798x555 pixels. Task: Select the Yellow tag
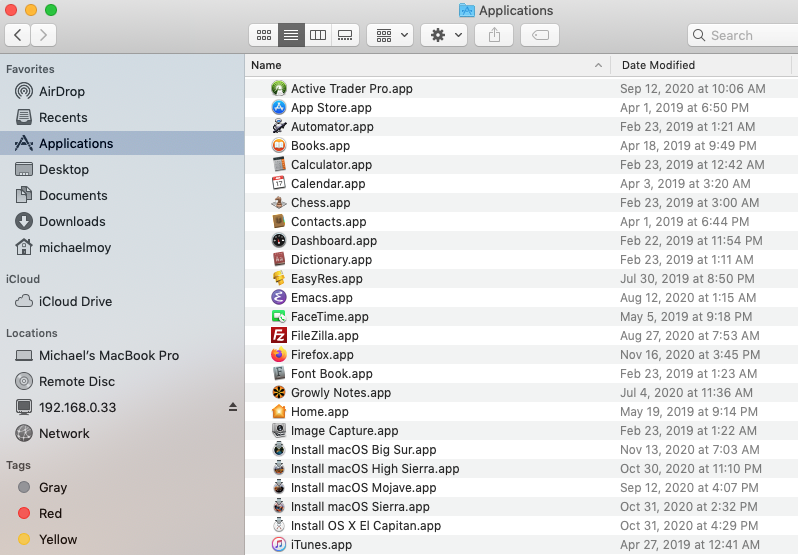[x=122, y=539]
